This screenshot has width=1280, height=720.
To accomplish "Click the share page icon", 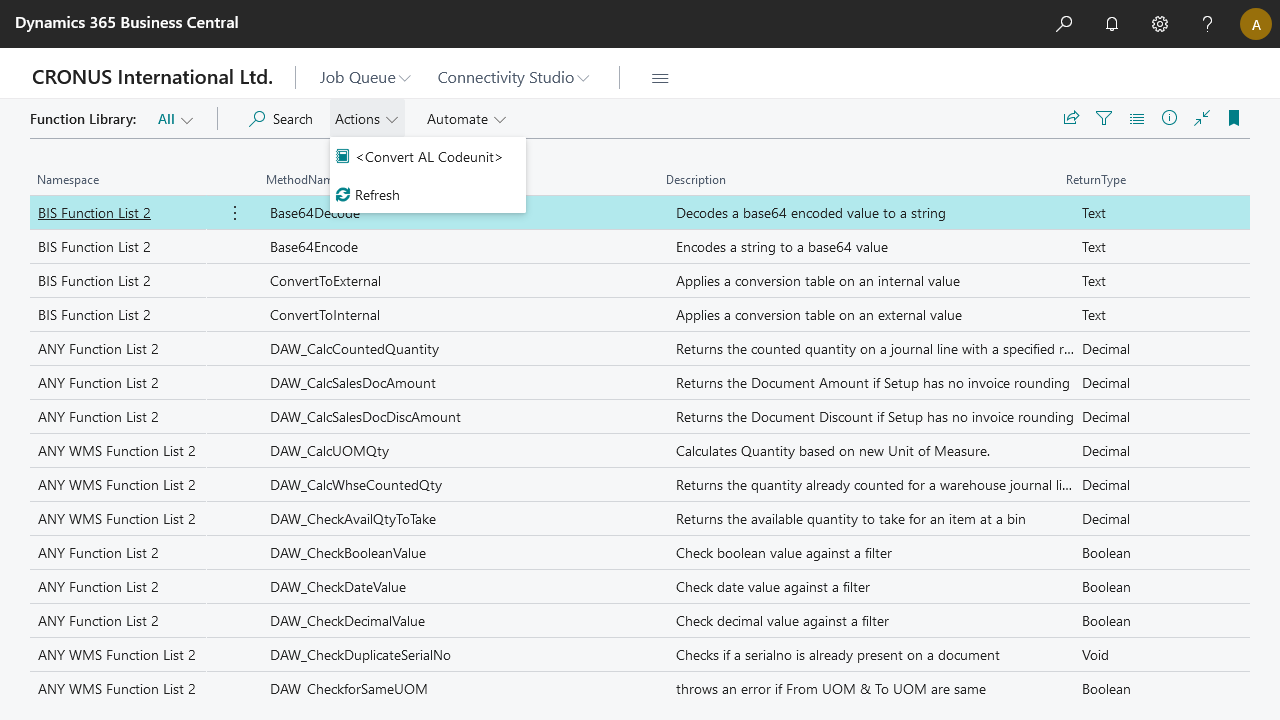I will pyautogui.click(x=1071, y=118).
